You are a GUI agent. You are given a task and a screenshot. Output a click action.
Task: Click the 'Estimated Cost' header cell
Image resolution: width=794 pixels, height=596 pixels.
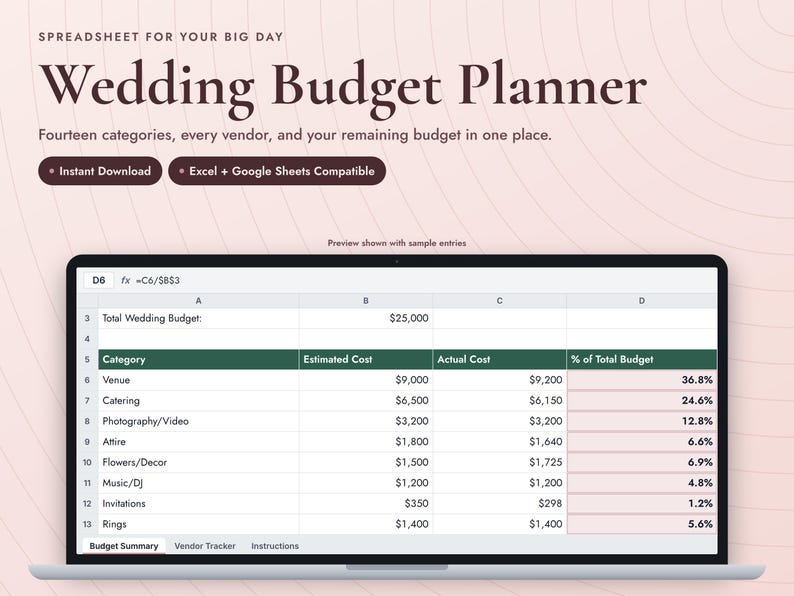tap(366, 360)
